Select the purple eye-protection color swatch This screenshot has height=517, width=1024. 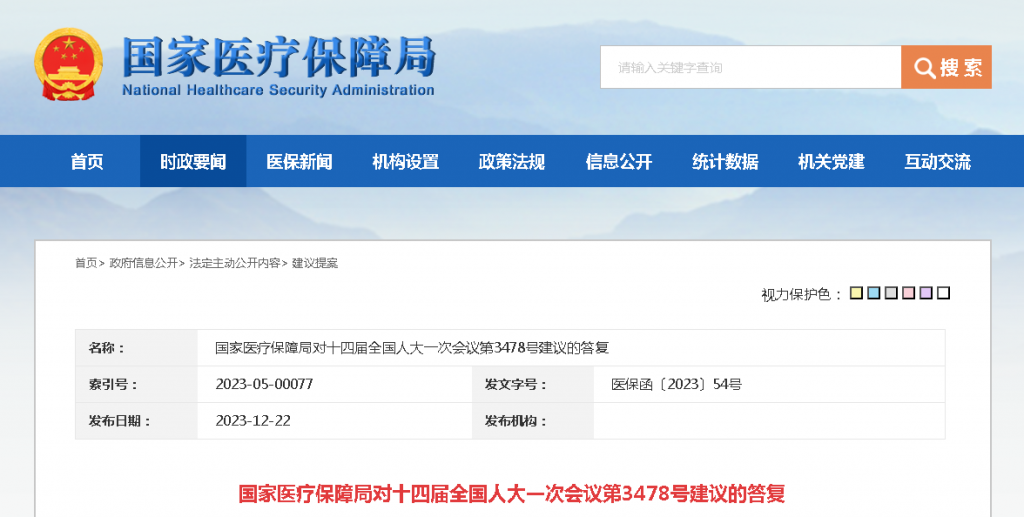(926, 293)
